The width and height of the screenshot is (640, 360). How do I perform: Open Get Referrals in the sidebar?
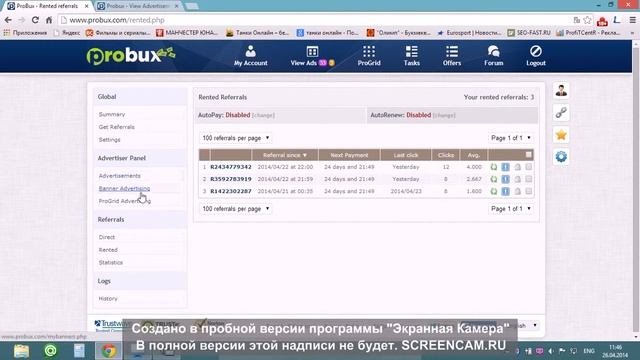pyautogui.click(x=116, y=127)
